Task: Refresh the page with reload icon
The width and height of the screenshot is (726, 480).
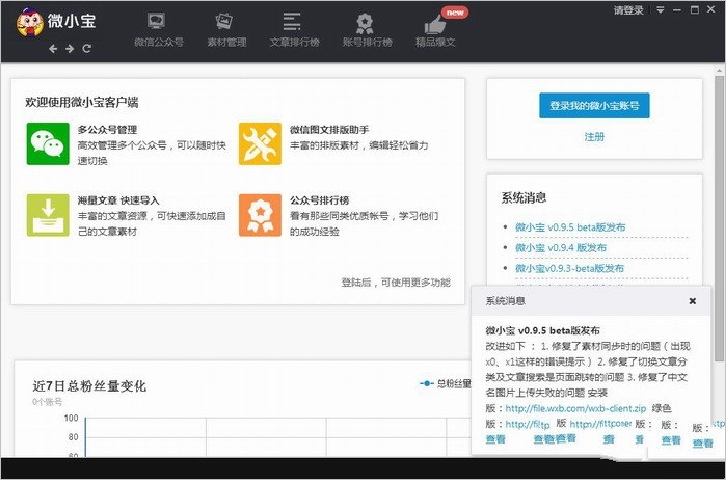Action: [x=87, y=49]
